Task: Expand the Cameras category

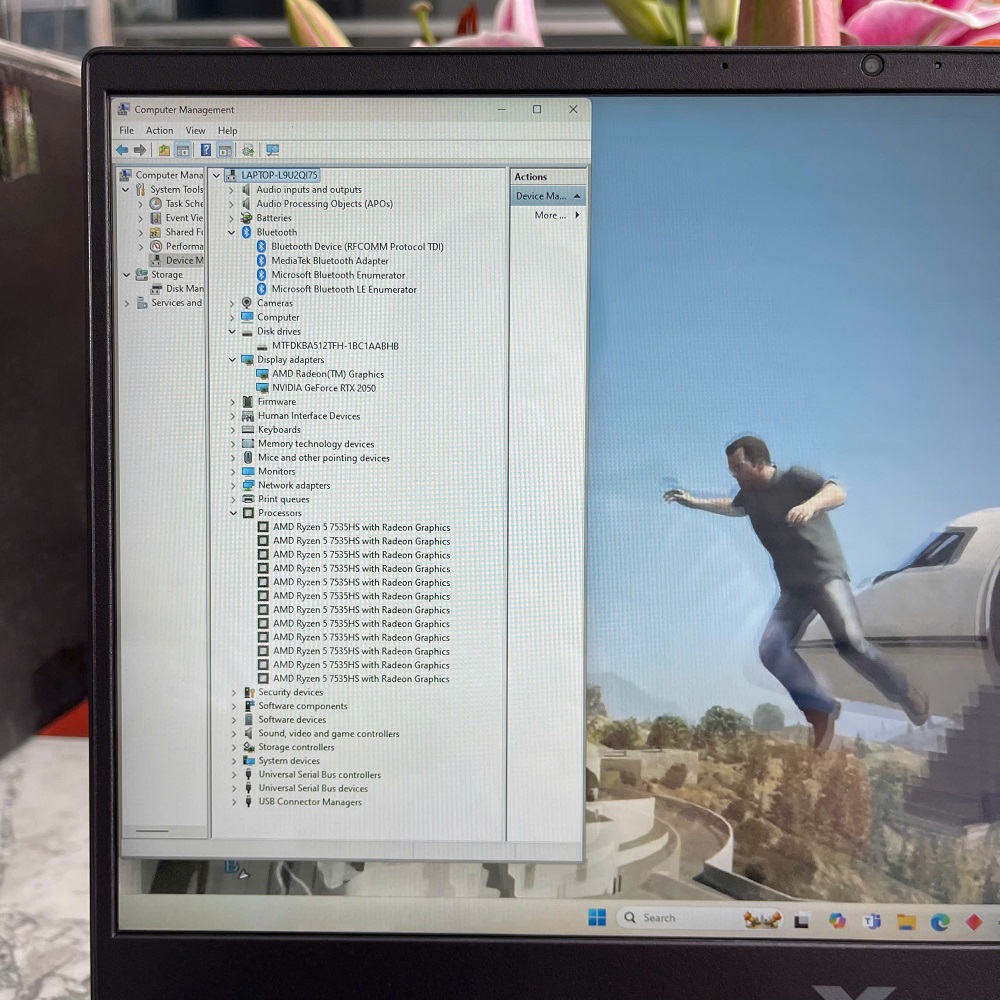Action: [x=232, y=304]
